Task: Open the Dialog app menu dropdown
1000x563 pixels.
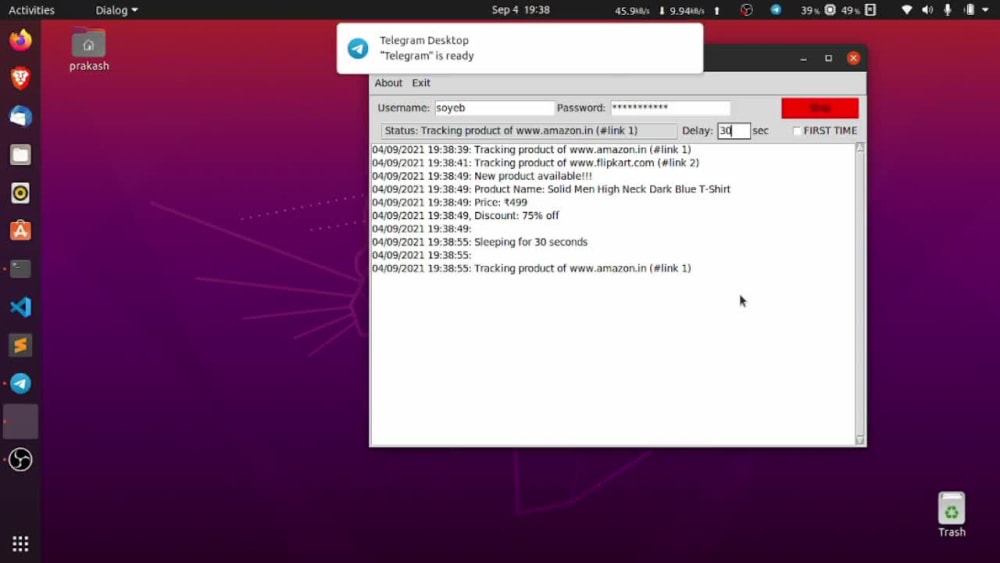Action: pos(116,10)
